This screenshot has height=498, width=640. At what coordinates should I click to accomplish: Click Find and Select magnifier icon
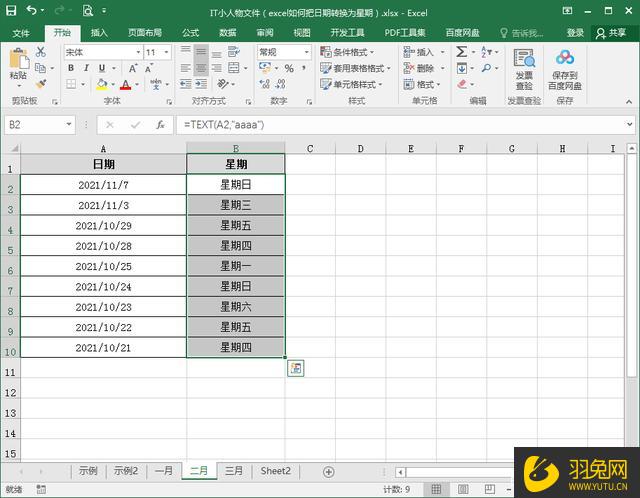tap(486, 68)
